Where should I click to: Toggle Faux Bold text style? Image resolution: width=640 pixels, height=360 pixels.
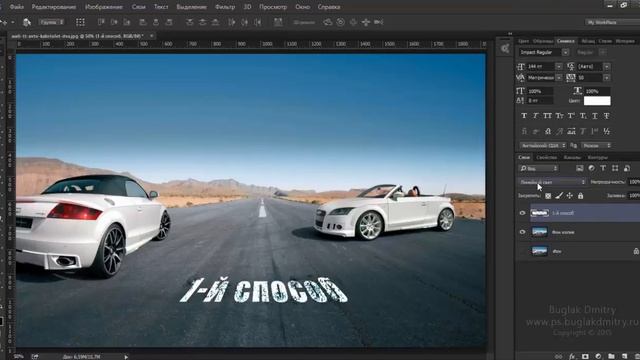click(x=524, y=116)
